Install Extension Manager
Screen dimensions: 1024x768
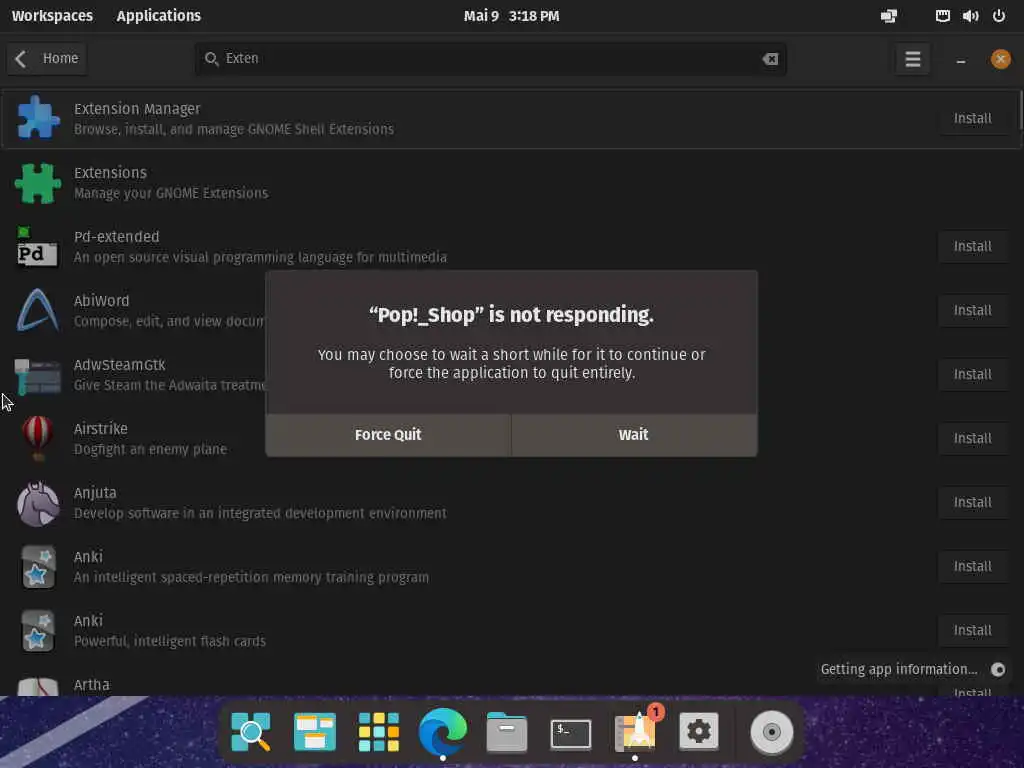[972, 118]
